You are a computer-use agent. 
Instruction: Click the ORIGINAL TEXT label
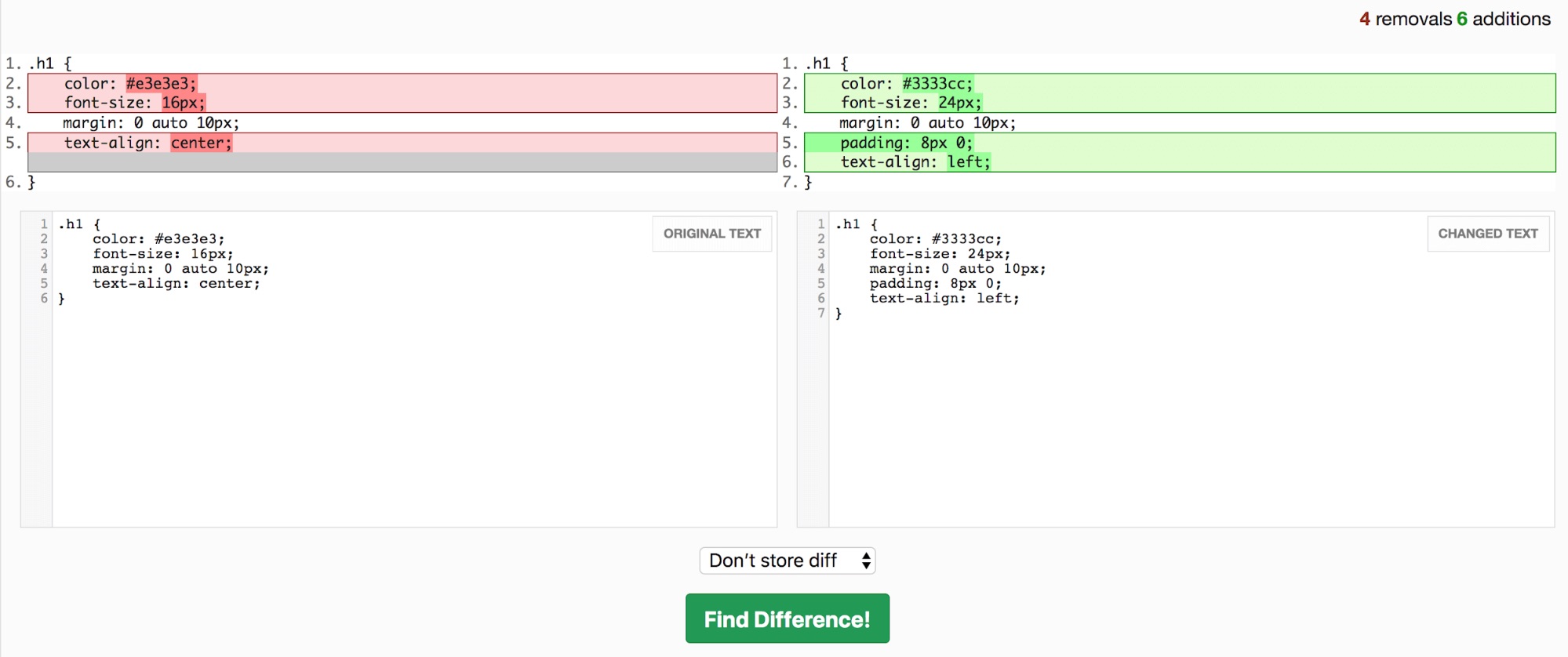click(711, 234)
